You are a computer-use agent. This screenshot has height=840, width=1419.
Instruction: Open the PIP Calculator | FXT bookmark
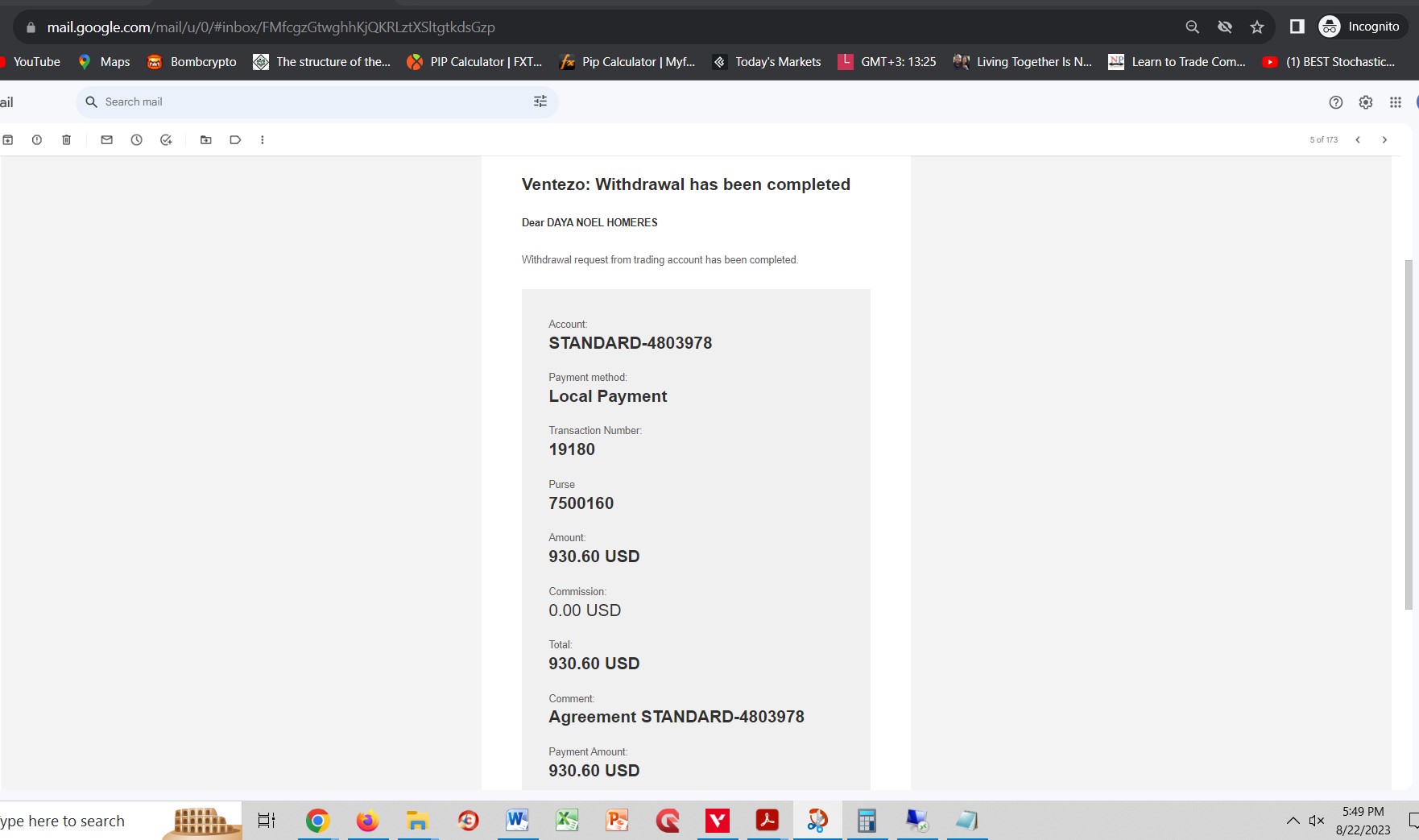pos(475,62)
